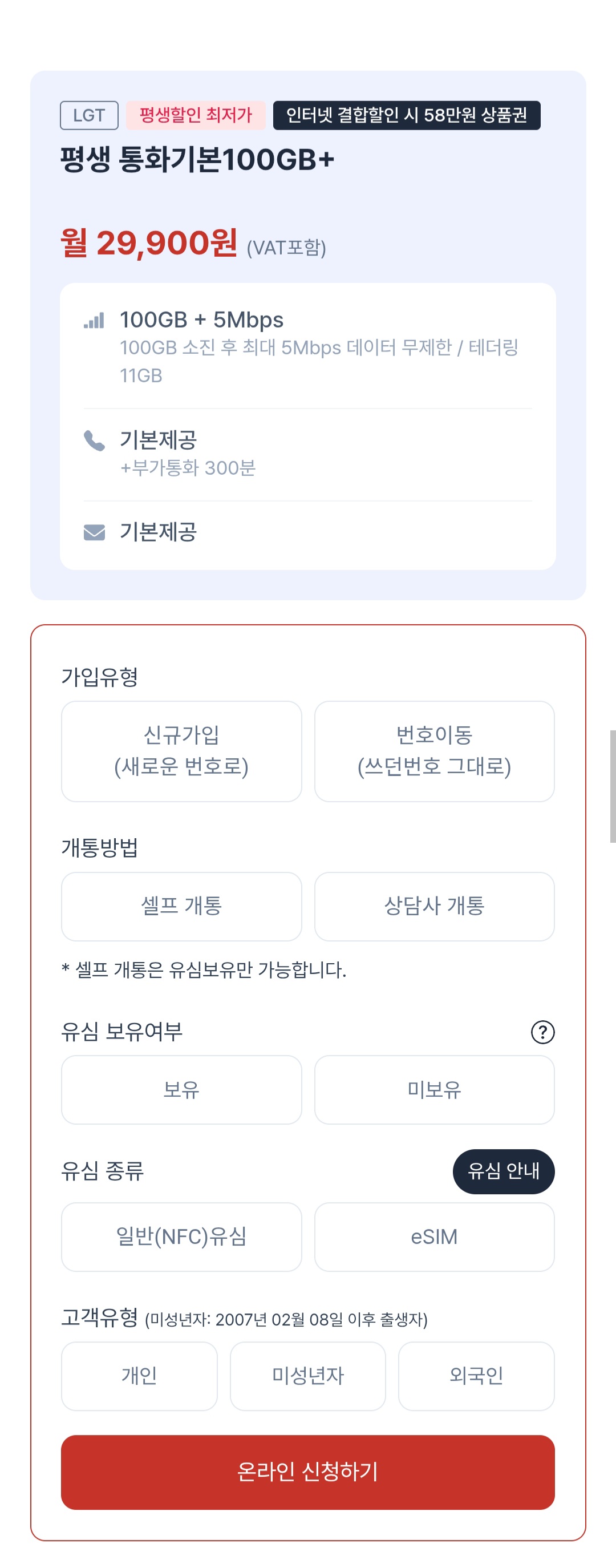616x1568 pixels.
Task: Choose 상담사 개통 activation method
Action: (x=434, y=906)
